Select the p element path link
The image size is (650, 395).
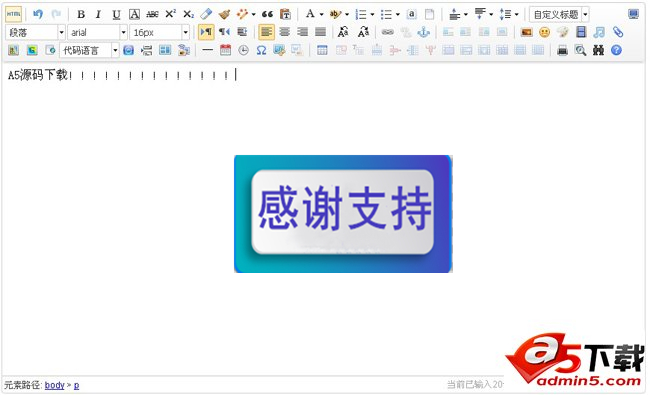click(76, 385)
